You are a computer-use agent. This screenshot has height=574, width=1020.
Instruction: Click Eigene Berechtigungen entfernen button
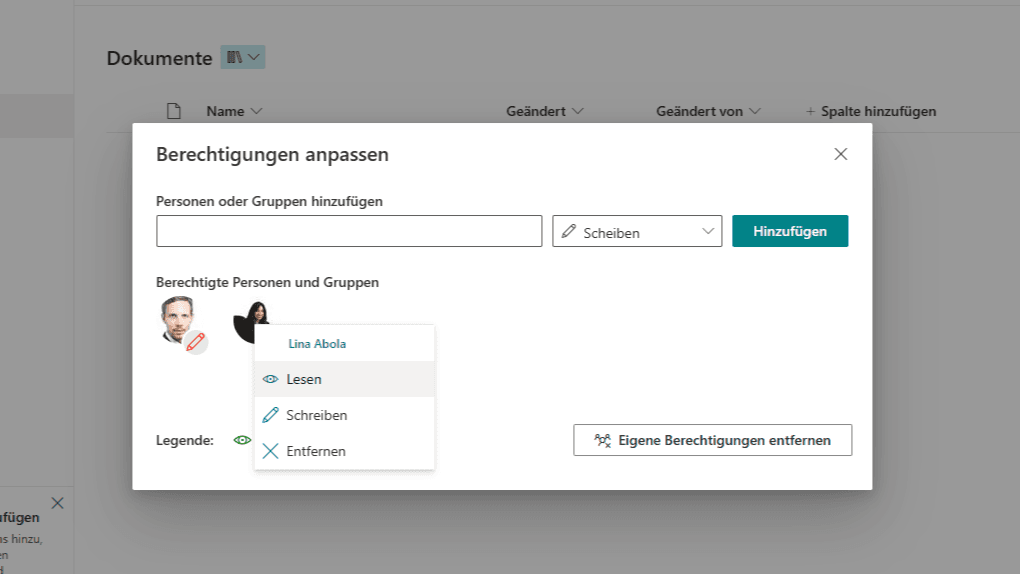click(x=712, y=440)
